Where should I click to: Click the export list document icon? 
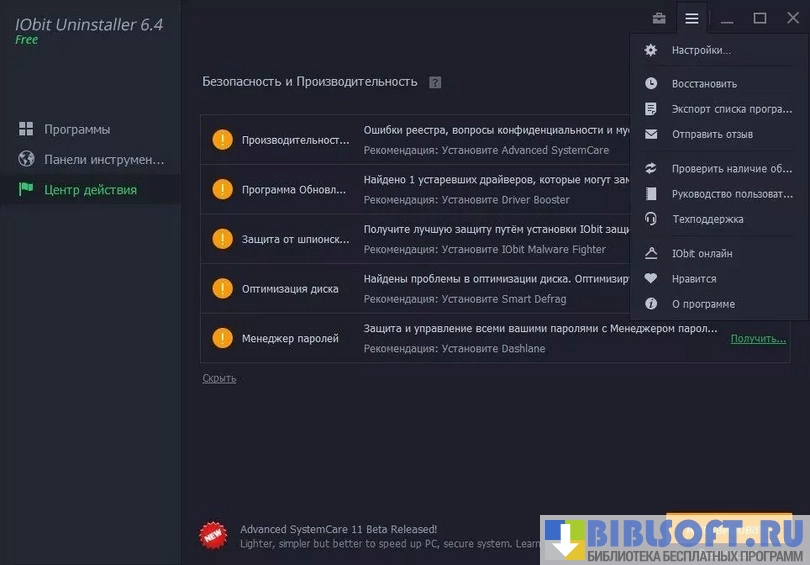(651, 109)
